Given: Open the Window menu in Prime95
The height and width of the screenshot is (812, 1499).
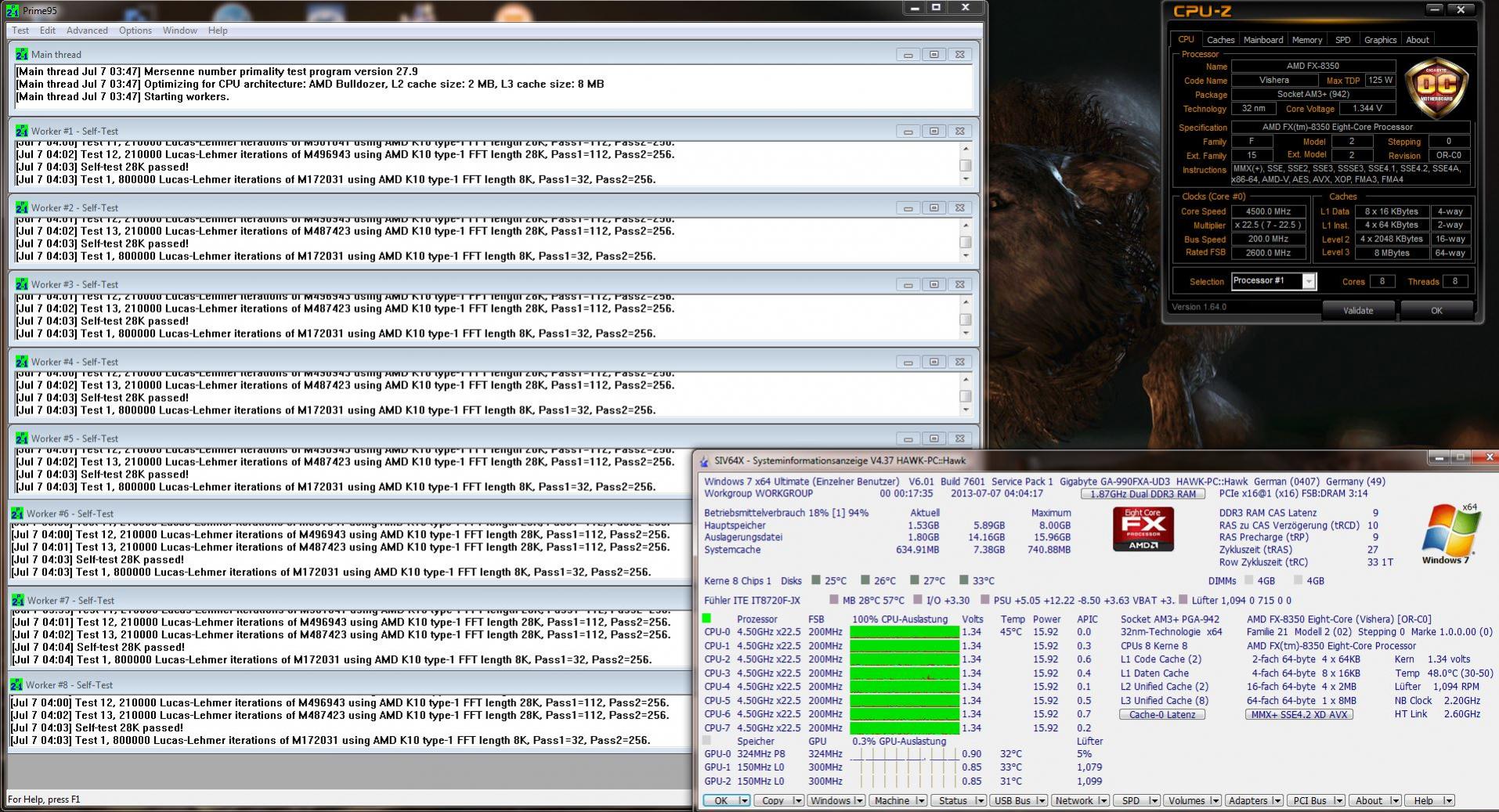Looking at the screenshot, I should tap(180, 31).
